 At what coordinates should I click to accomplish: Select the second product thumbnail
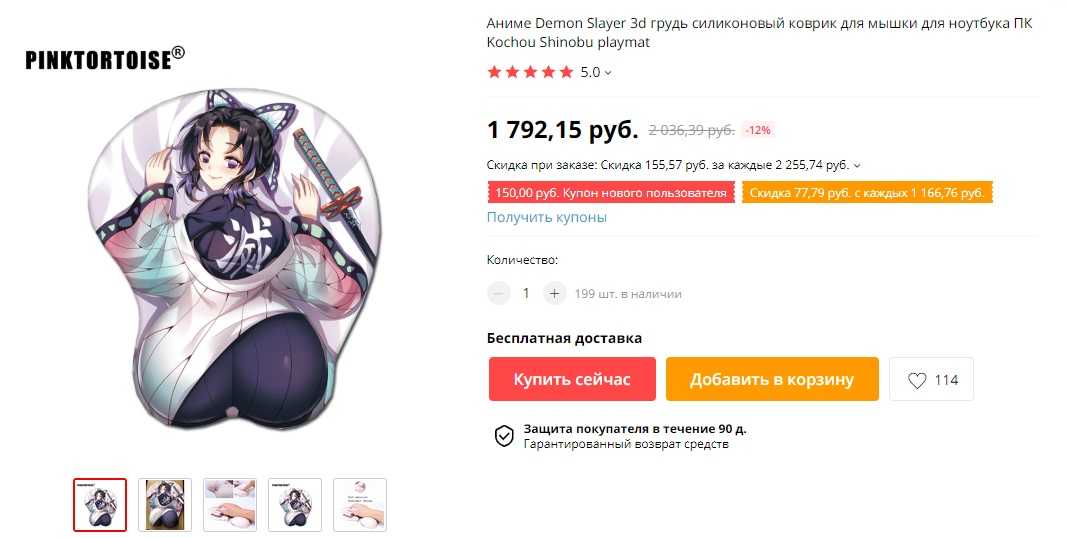click(165, 505)
